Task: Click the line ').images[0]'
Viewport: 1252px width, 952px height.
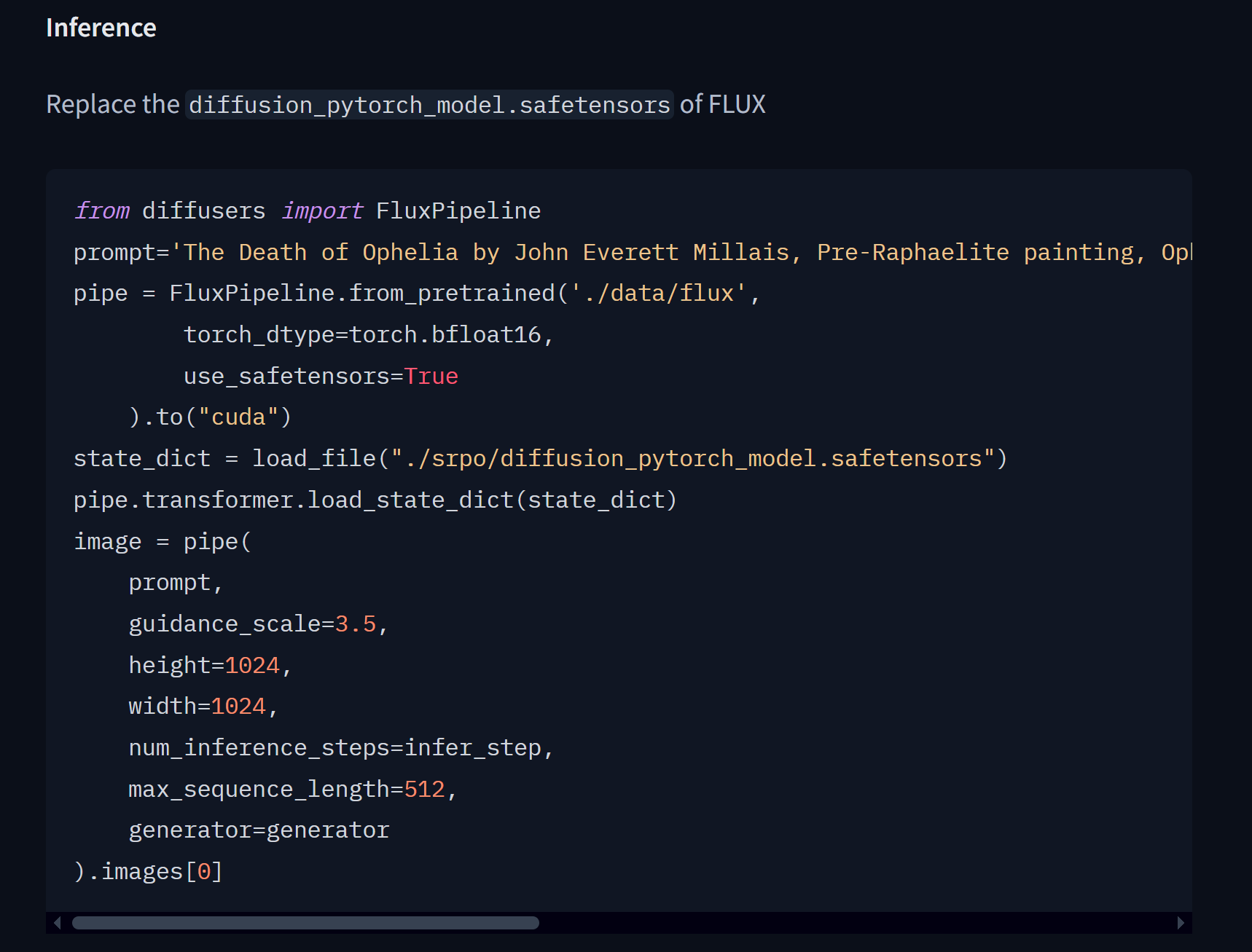Action: pos(149,872)
